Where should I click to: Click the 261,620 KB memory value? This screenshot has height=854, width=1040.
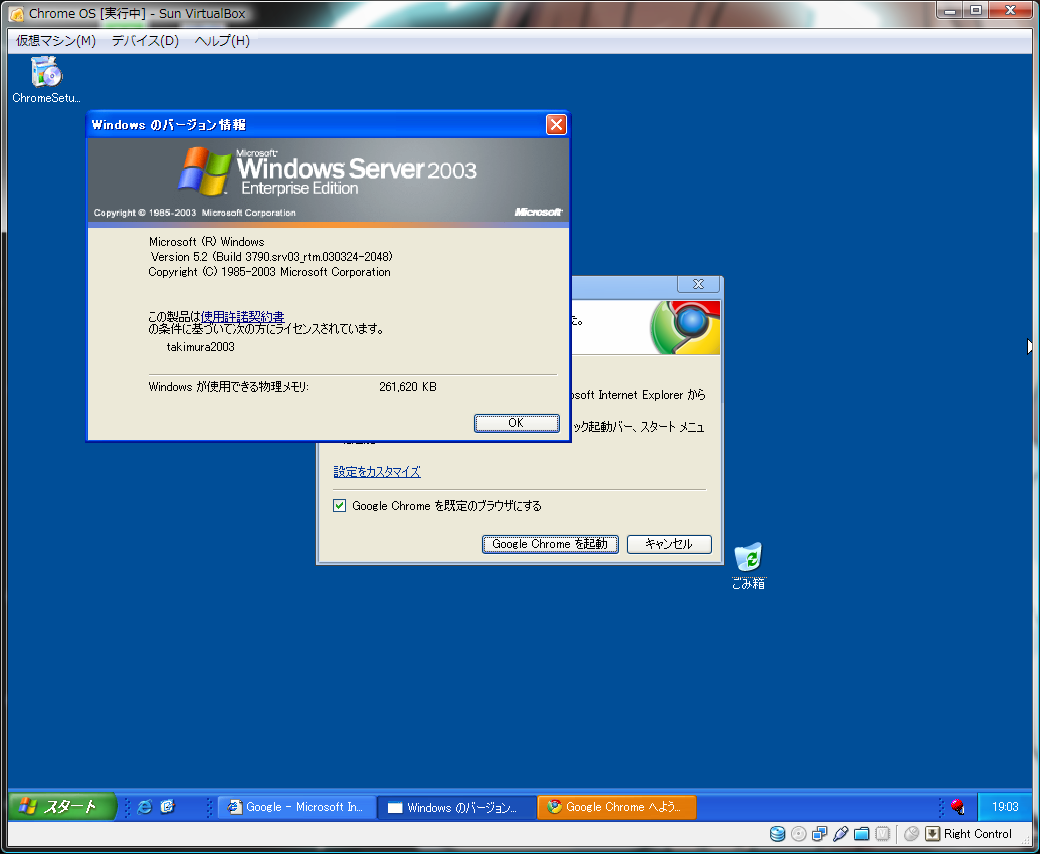point(408,387)
